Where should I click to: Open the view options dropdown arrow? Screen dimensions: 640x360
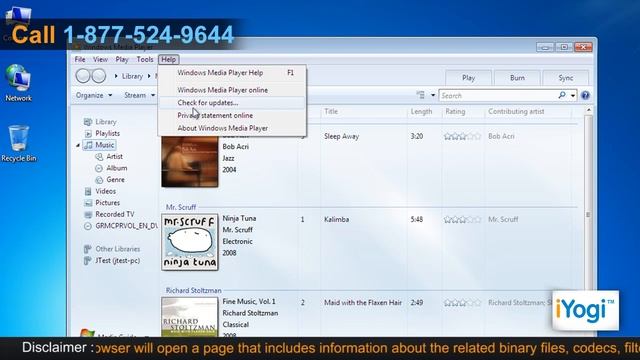[x=433, y=96]
